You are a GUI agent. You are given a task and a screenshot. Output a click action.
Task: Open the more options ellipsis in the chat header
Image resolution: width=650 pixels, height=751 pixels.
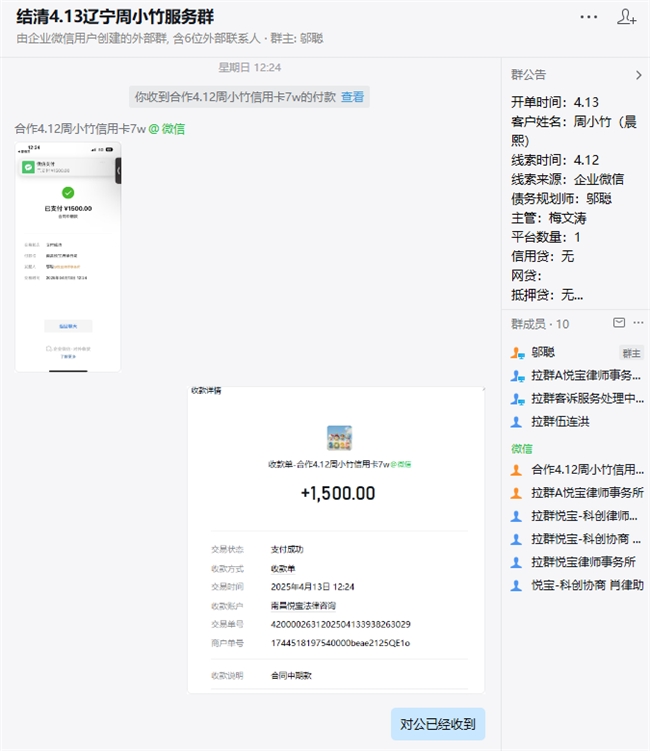[588, 17]
